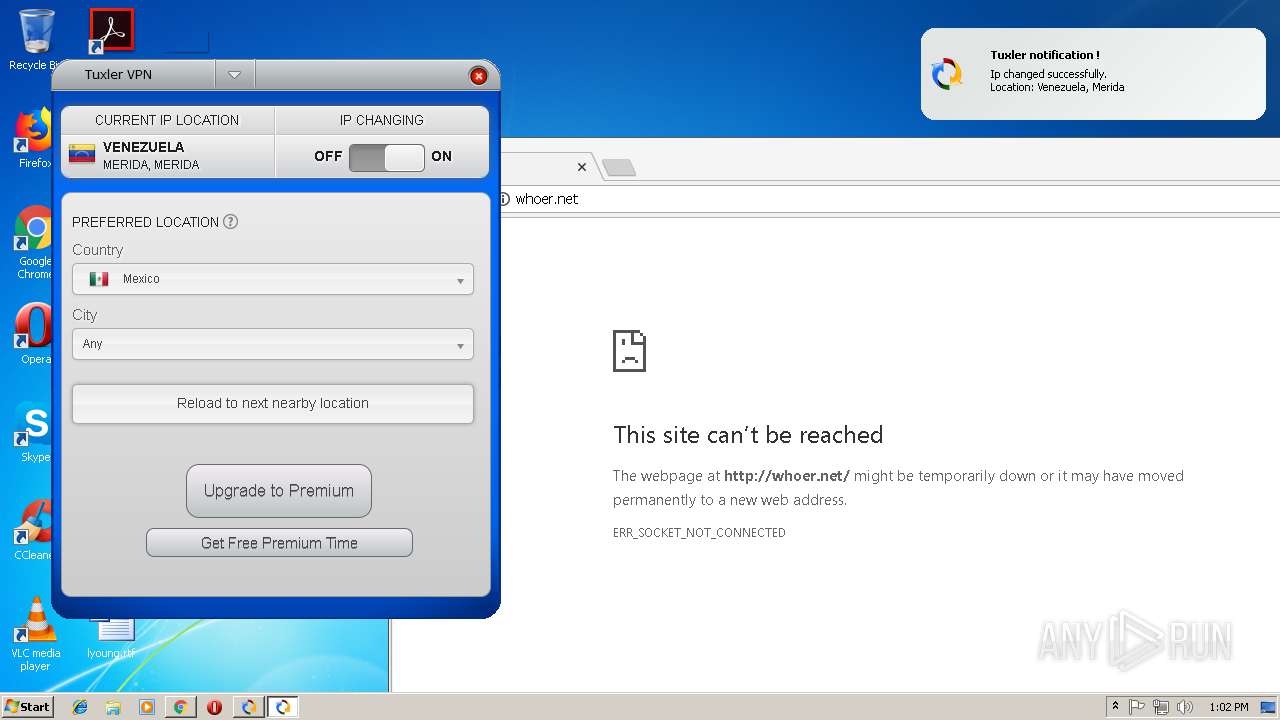
Task: Click the Mexico flag in Country field
Action: coord(99,279)
